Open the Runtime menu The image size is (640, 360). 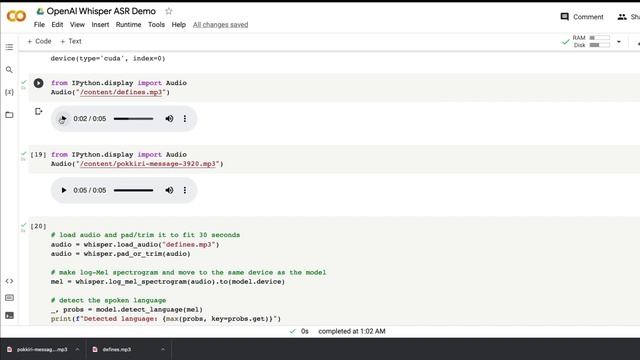(x=128, y=25)
